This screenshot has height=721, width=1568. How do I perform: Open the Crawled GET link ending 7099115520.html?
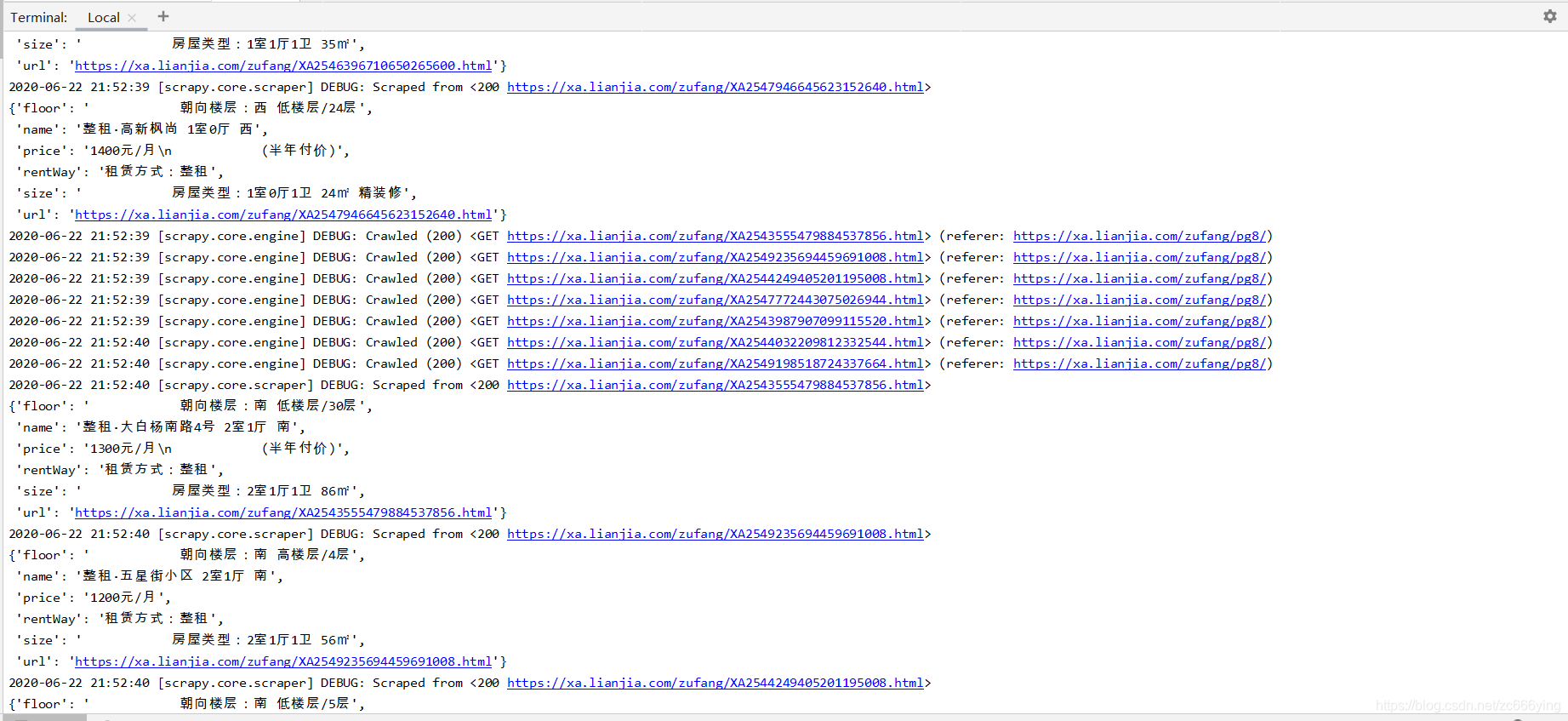716,321
